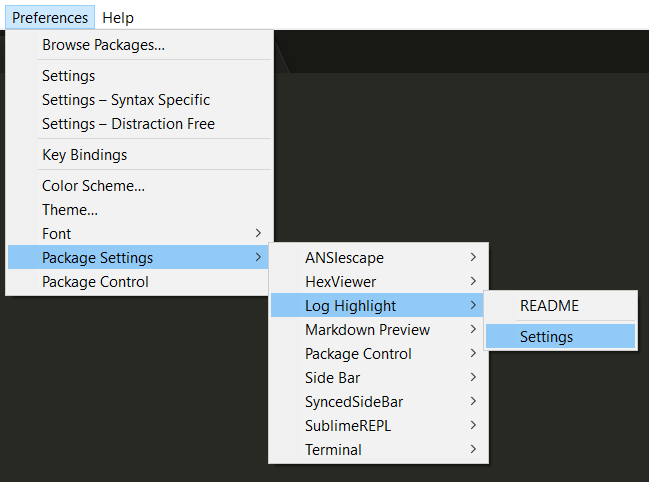Open Settings – Distraction Free
The width and height of the screenshot is (649, 482).
coord(139,124)
